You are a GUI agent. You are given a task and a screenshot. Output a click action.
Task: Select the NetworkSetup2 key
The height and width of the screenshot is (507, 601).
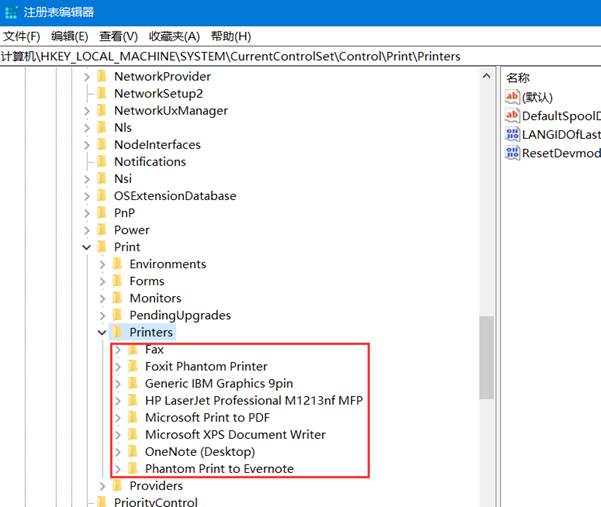(x=158, y=94)
